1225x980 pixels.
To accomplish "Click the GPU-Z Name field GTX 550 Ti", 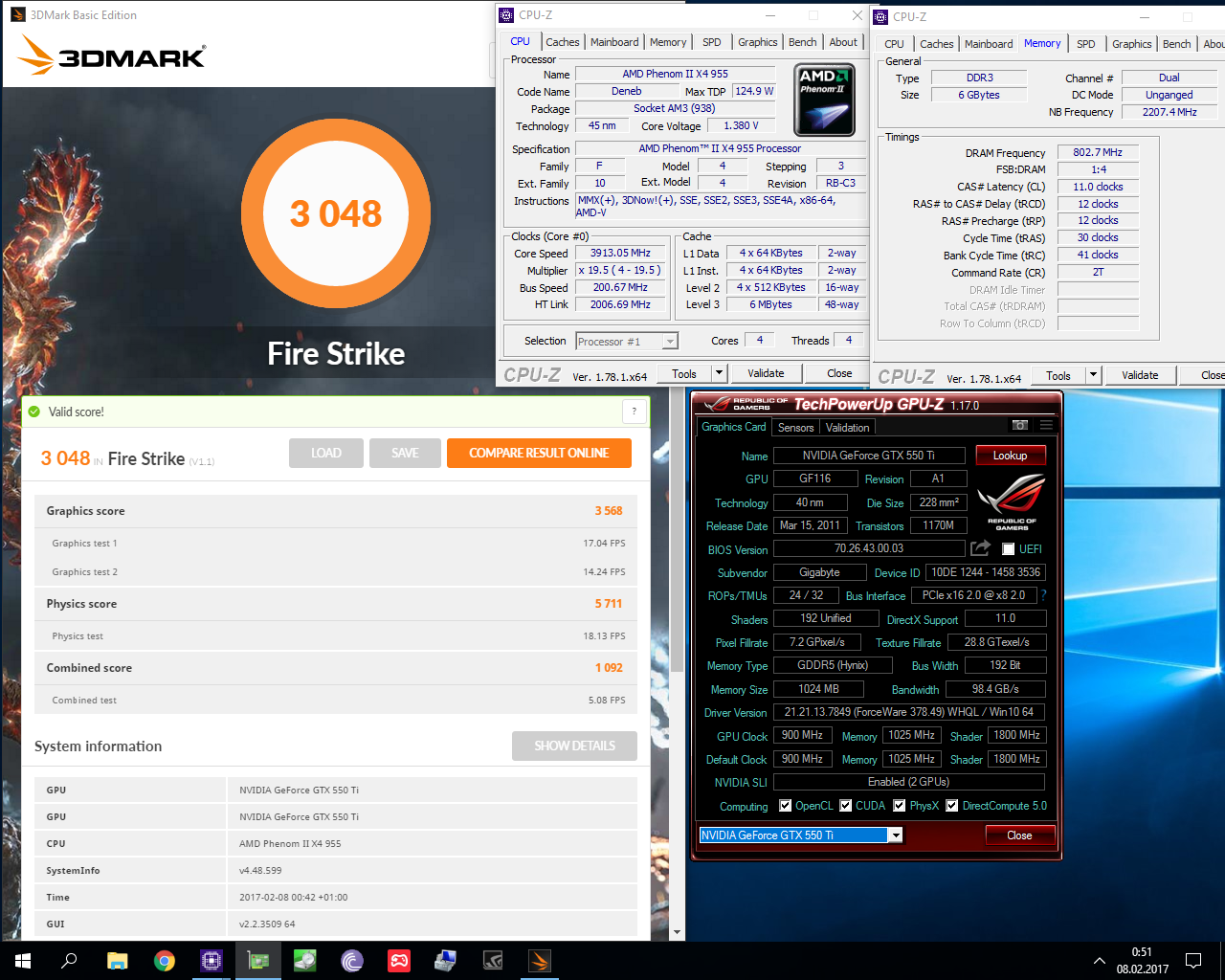I will (x=869, y=456).
